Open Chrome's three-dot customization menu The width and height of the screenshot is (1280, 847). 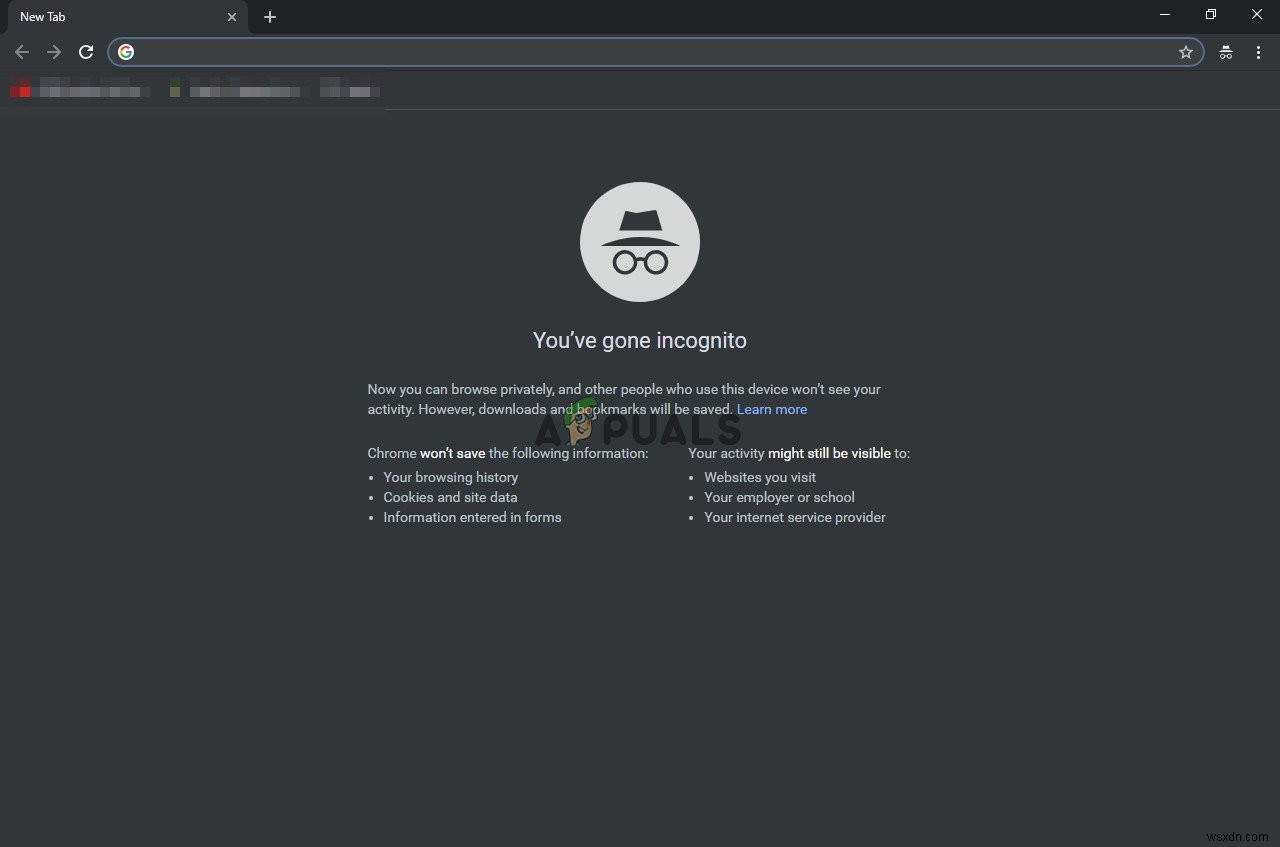point(1258,52)
